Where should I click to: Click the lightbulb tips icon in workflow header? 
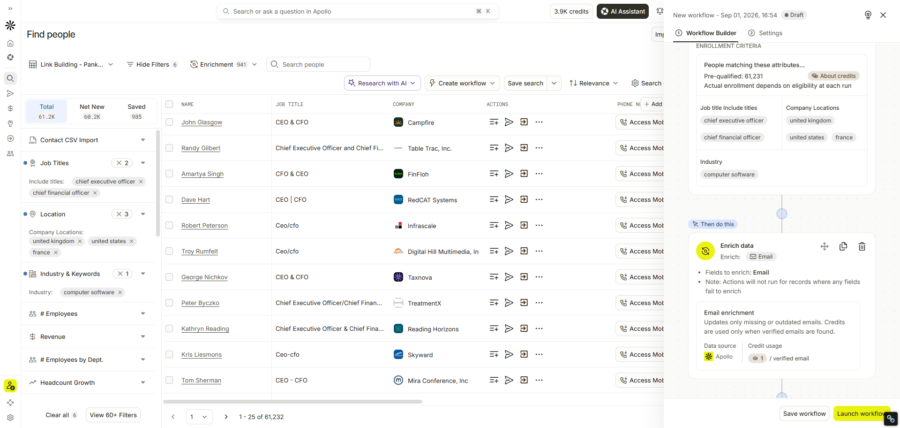[x=868, y=15]
